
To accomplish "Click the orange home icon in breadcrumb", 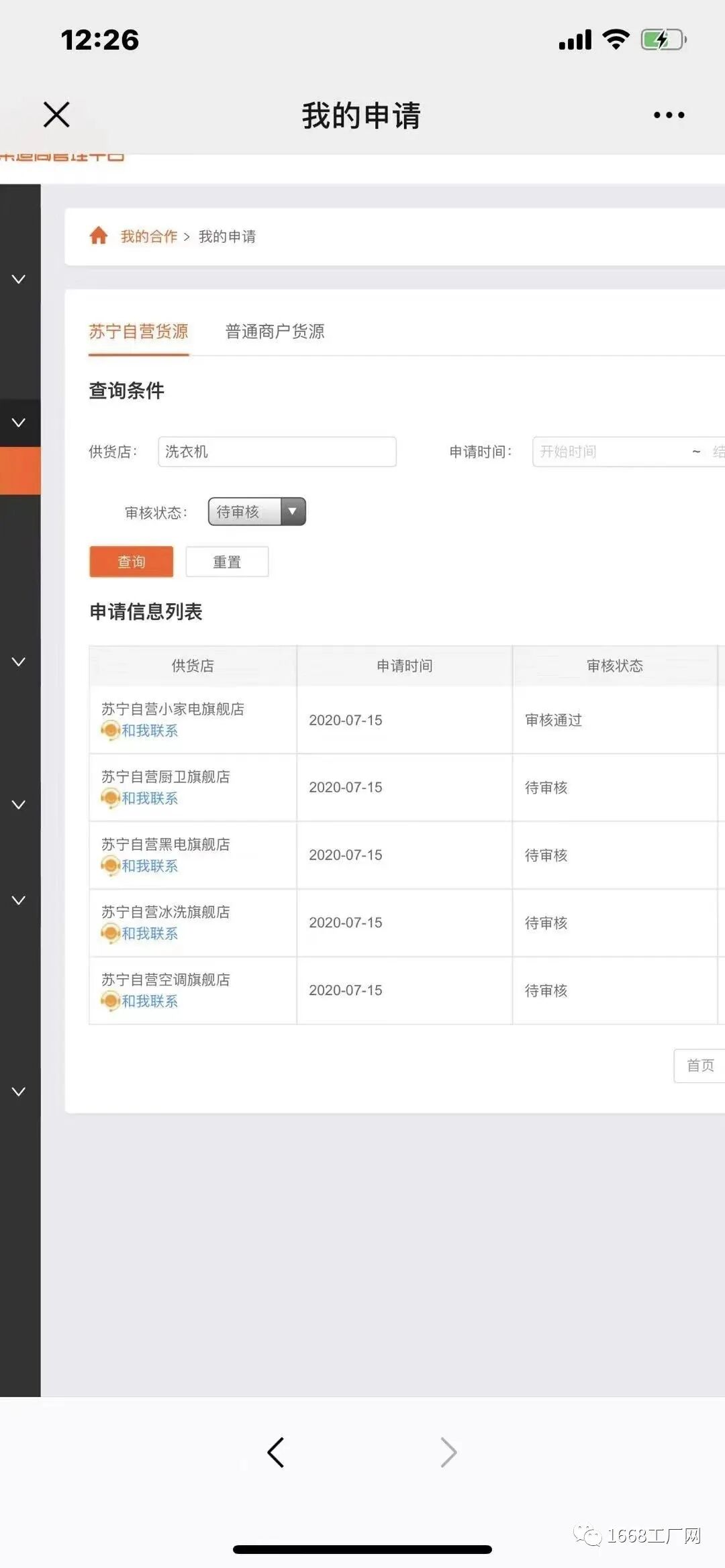I will [x=99, y=236].
